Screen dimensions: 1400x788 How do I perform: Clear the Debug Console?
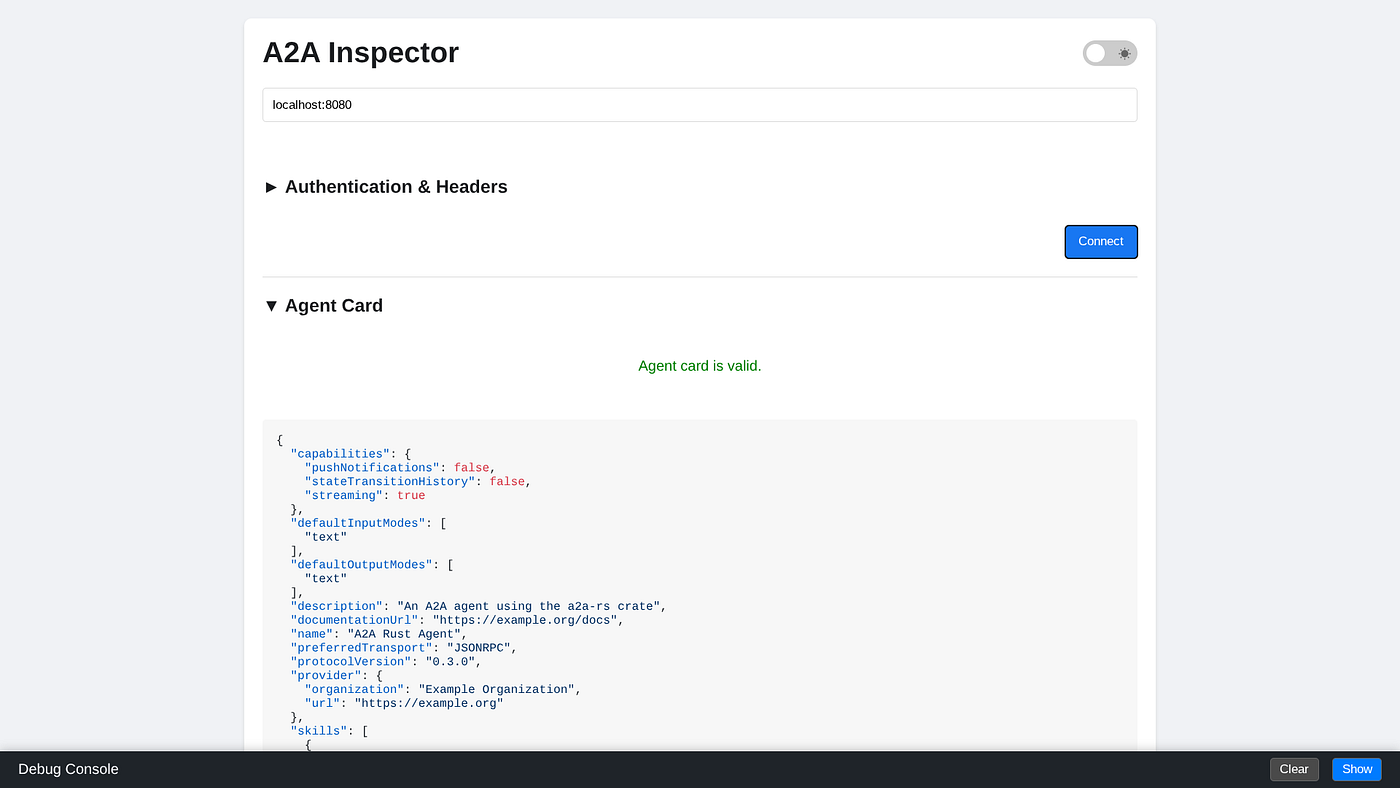(x=1294, y=769)
